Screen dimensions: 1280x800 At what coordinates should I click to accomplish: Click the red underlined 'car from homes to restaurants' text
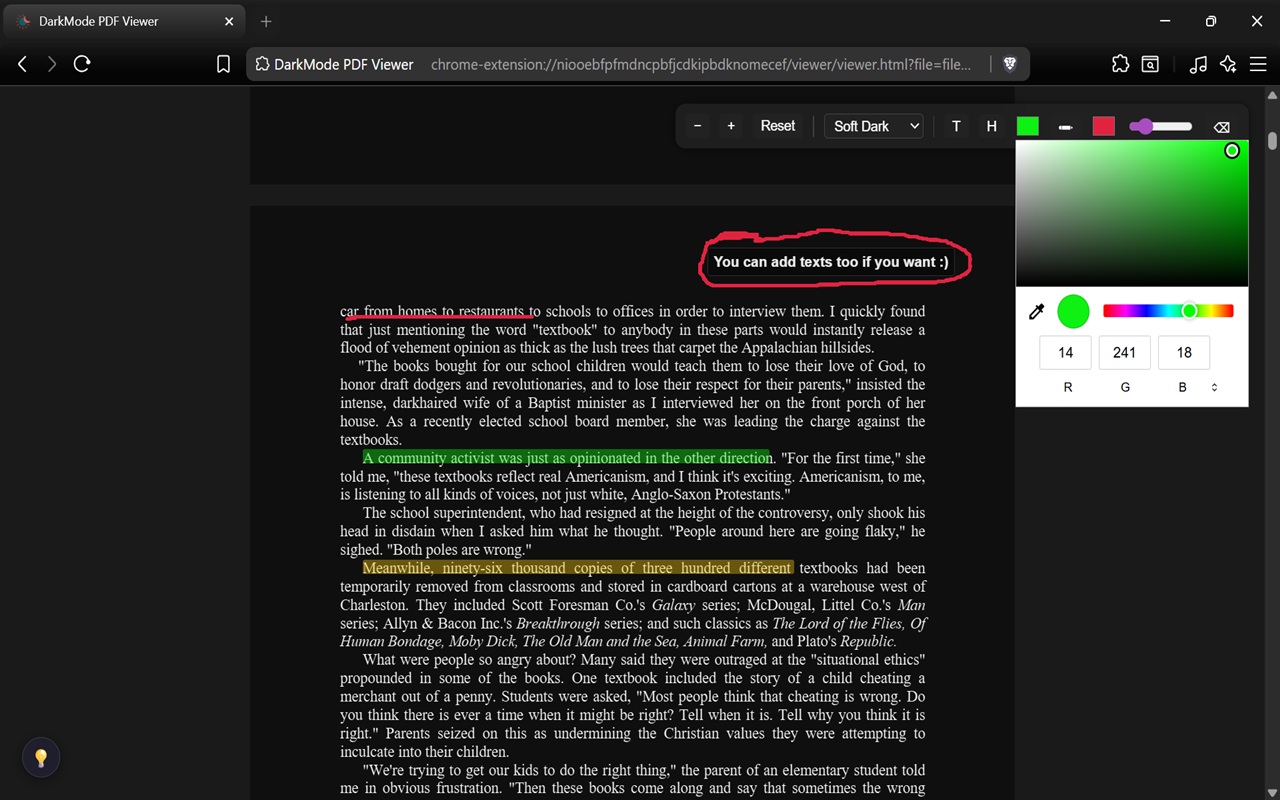click(x=440, y=311)
